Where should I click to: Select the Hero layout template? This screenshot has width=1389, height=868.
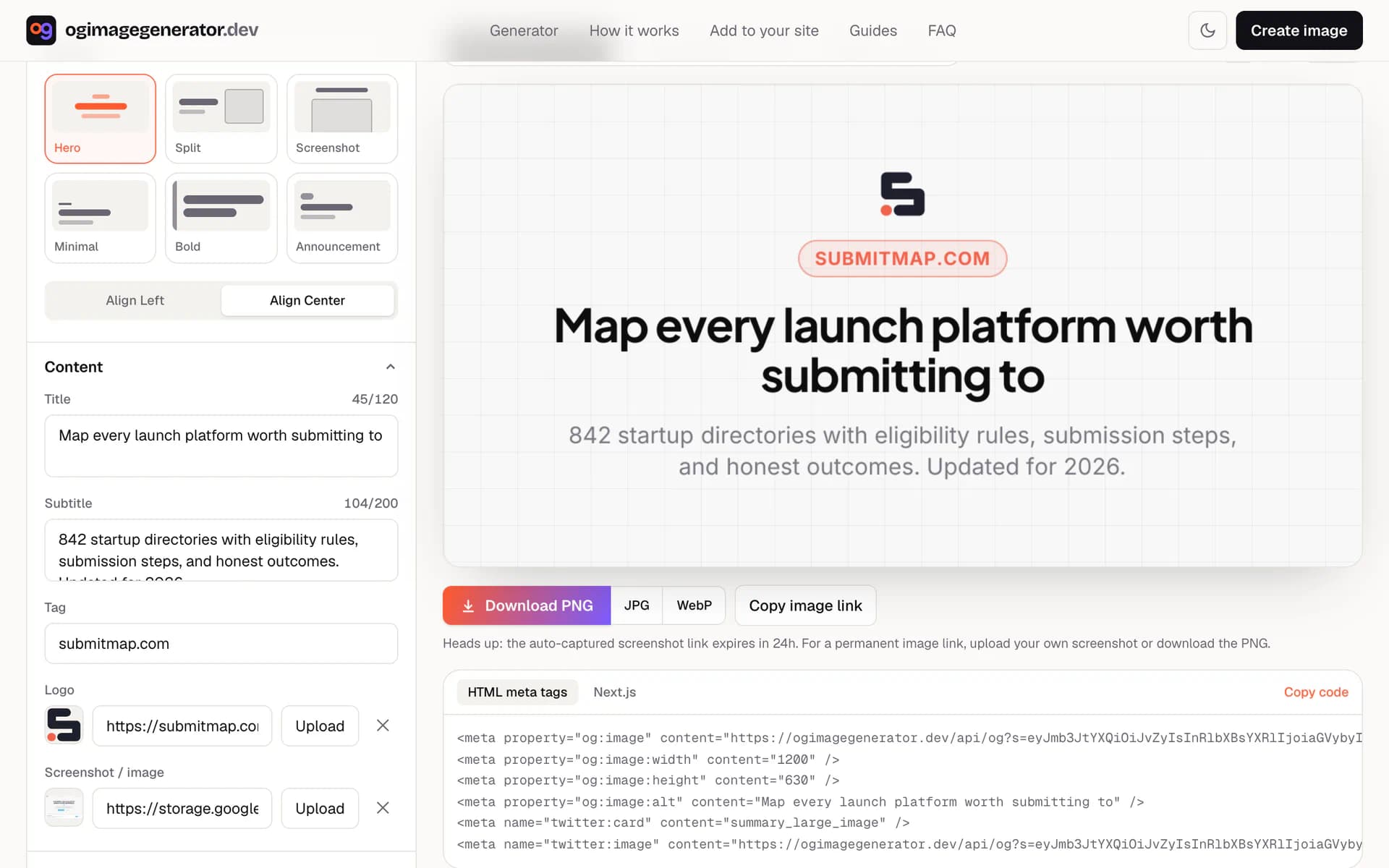click(101, 119)
